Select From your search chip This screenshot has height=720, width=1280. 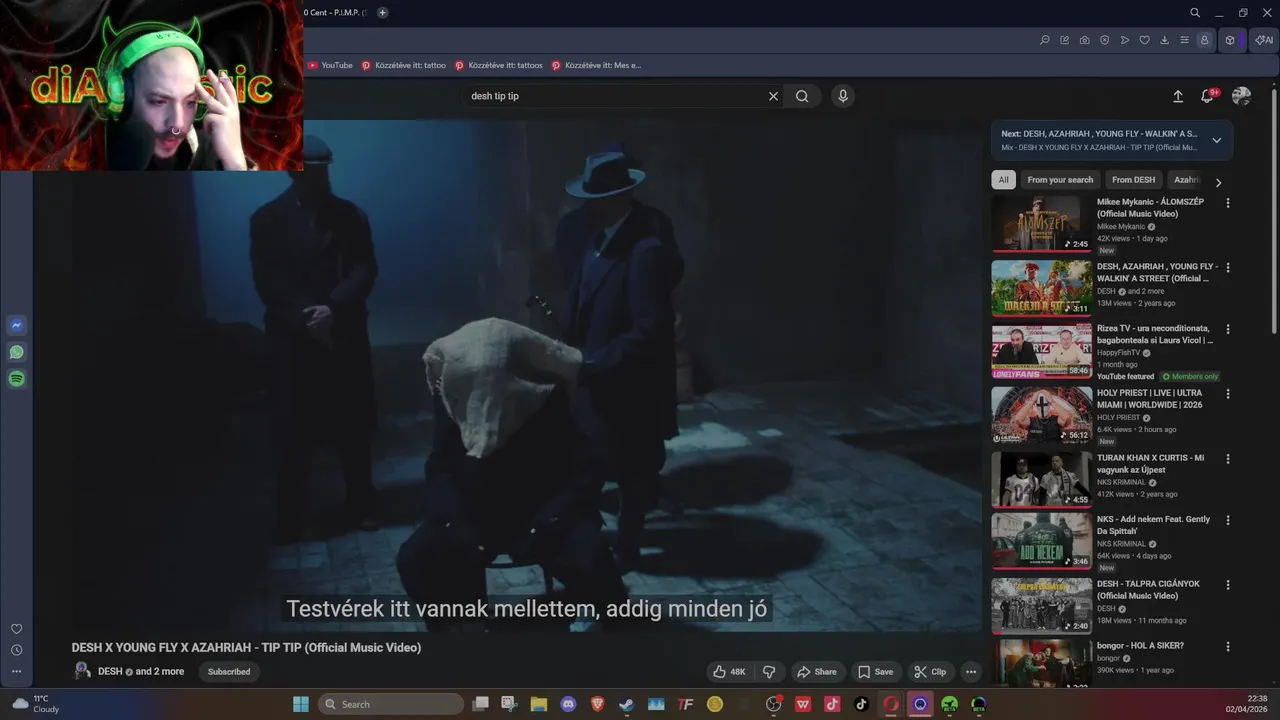[1060, 180]
